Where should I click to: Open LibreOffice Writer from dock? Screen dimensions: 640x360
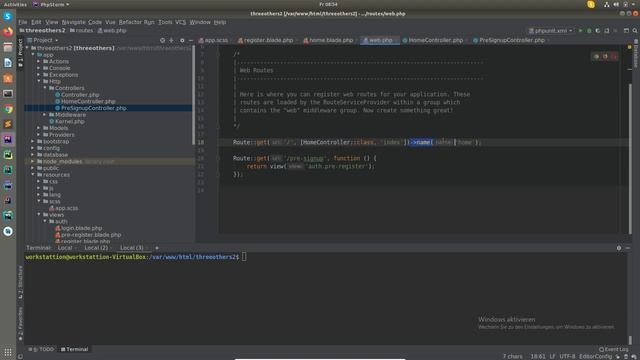[8, 62]
